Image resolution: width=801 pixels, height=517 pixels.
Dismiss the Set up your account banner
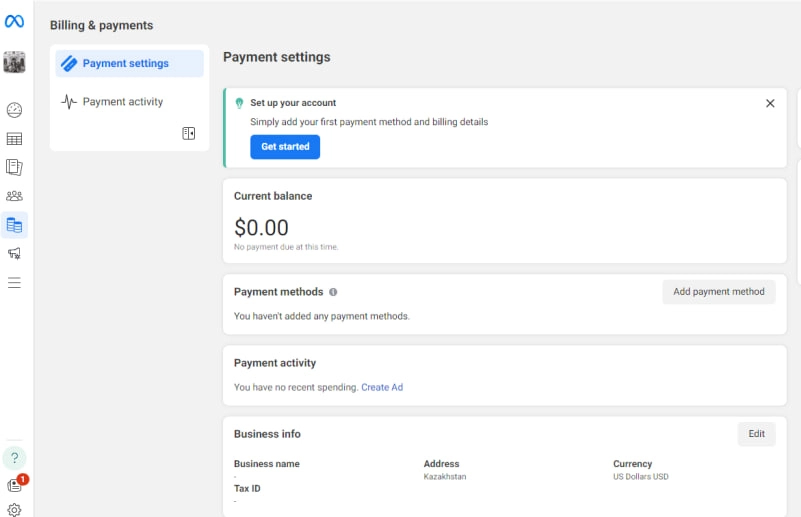click(x=770, y=103)
